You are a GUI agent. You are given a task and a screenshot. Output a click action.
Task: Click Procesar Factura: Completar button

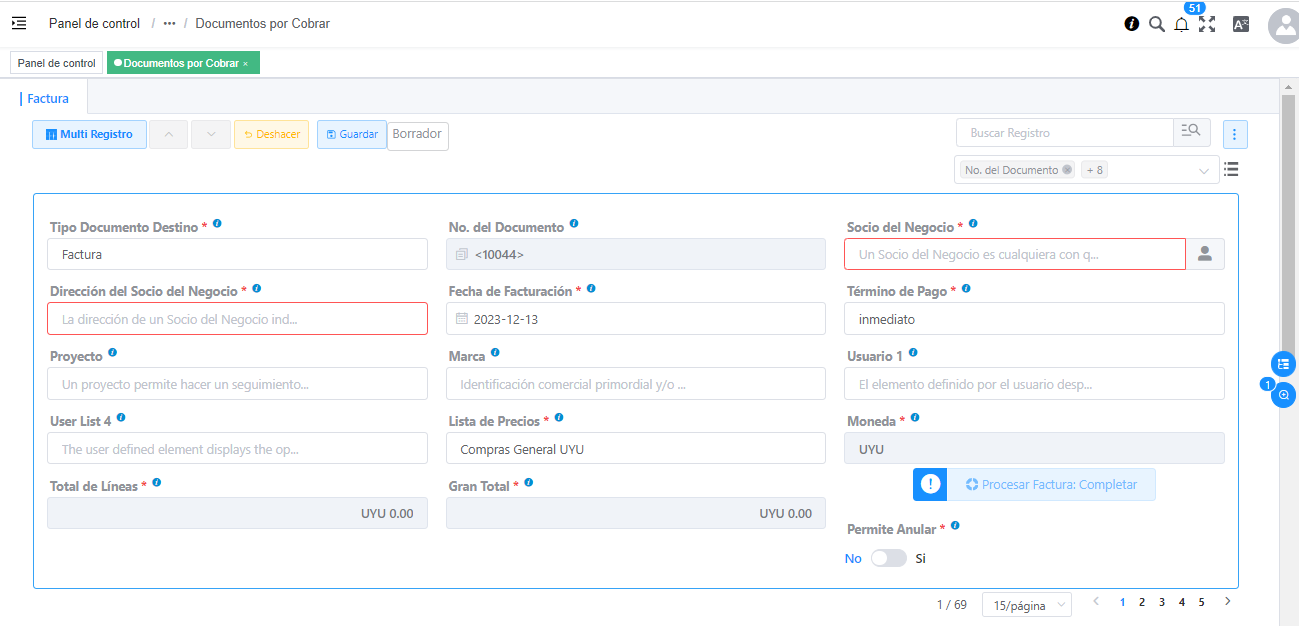pyautogui.click(x=1050, y=484)
